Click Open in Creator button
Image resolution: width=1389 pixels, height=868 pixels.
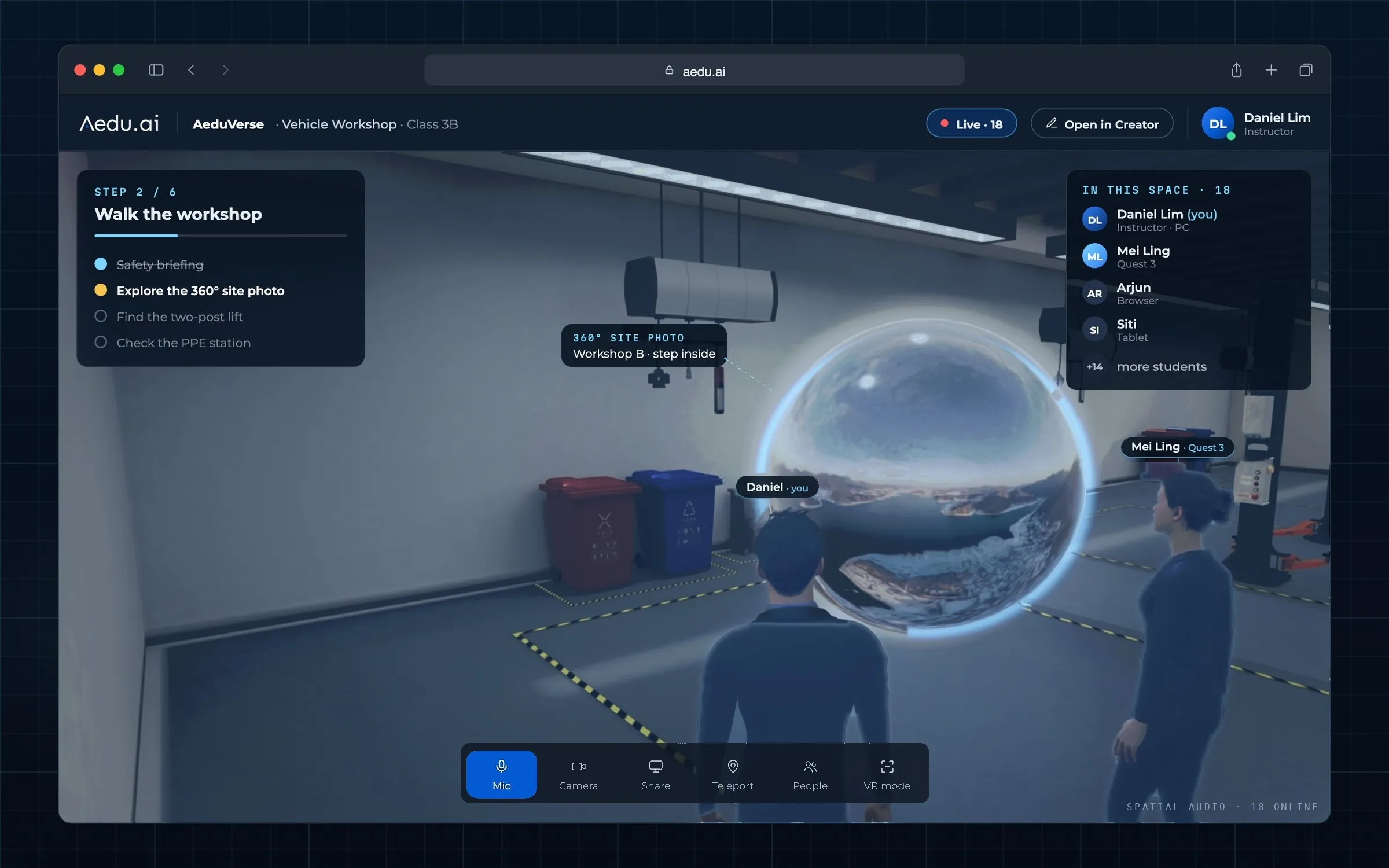pyautogui.click(x=1102, y=124)
